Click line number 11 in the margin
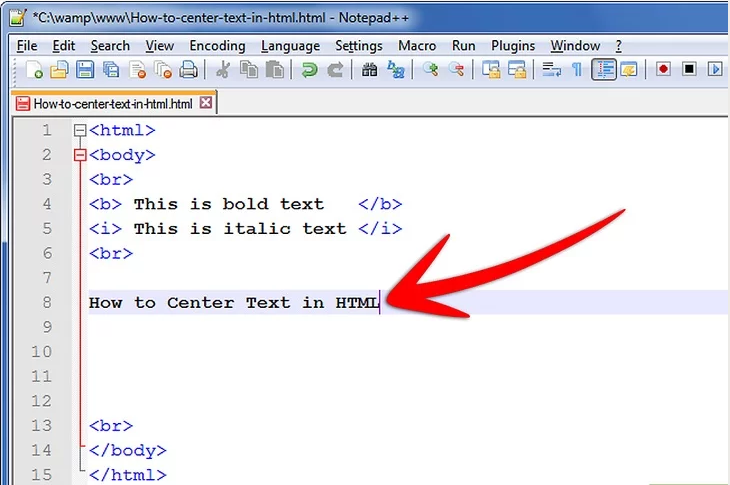This screenshot has width=730, height=485. pos(41,377)
